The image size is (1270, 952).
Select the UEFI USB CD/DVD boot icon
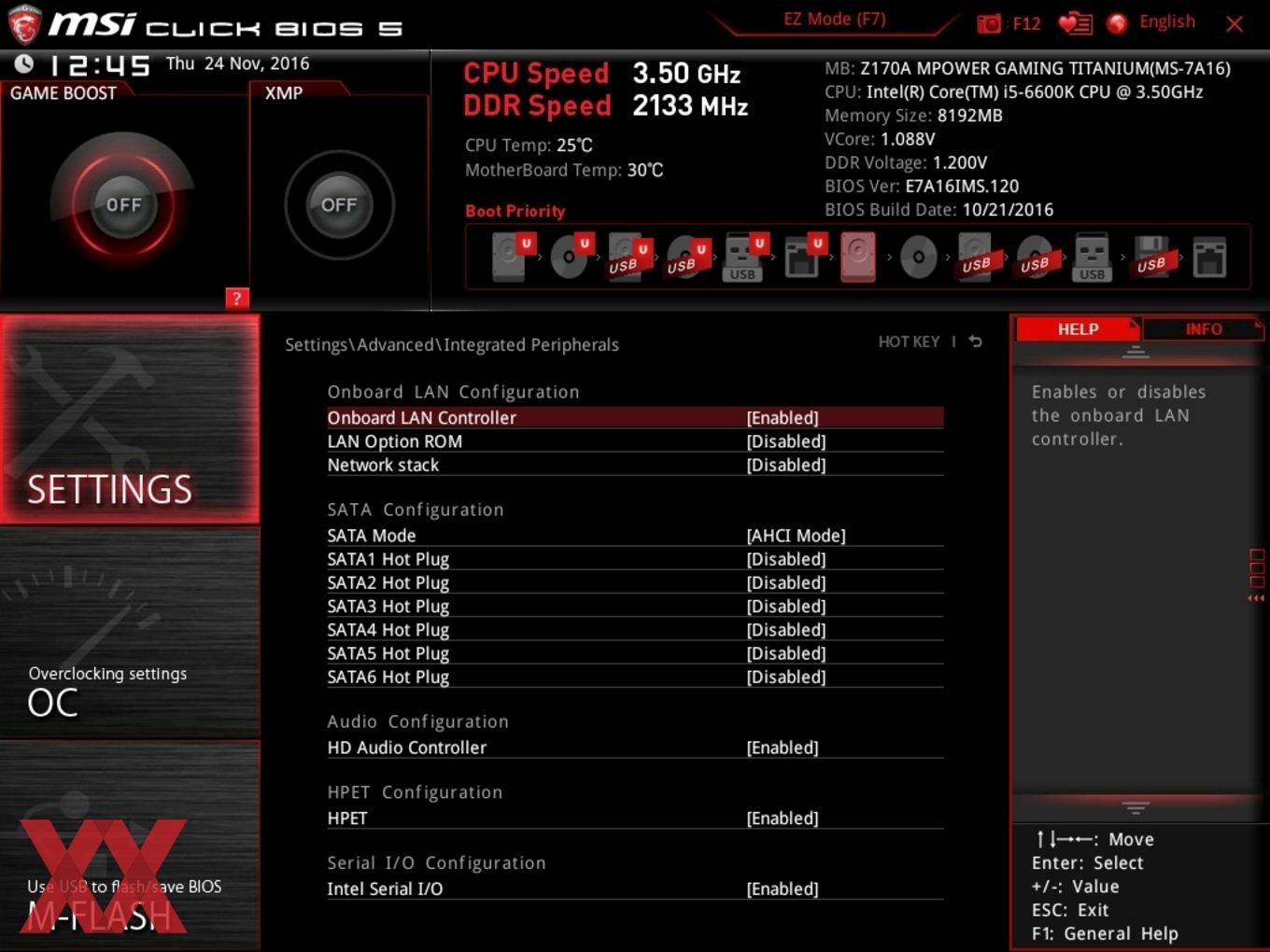[x=686, y=257]
